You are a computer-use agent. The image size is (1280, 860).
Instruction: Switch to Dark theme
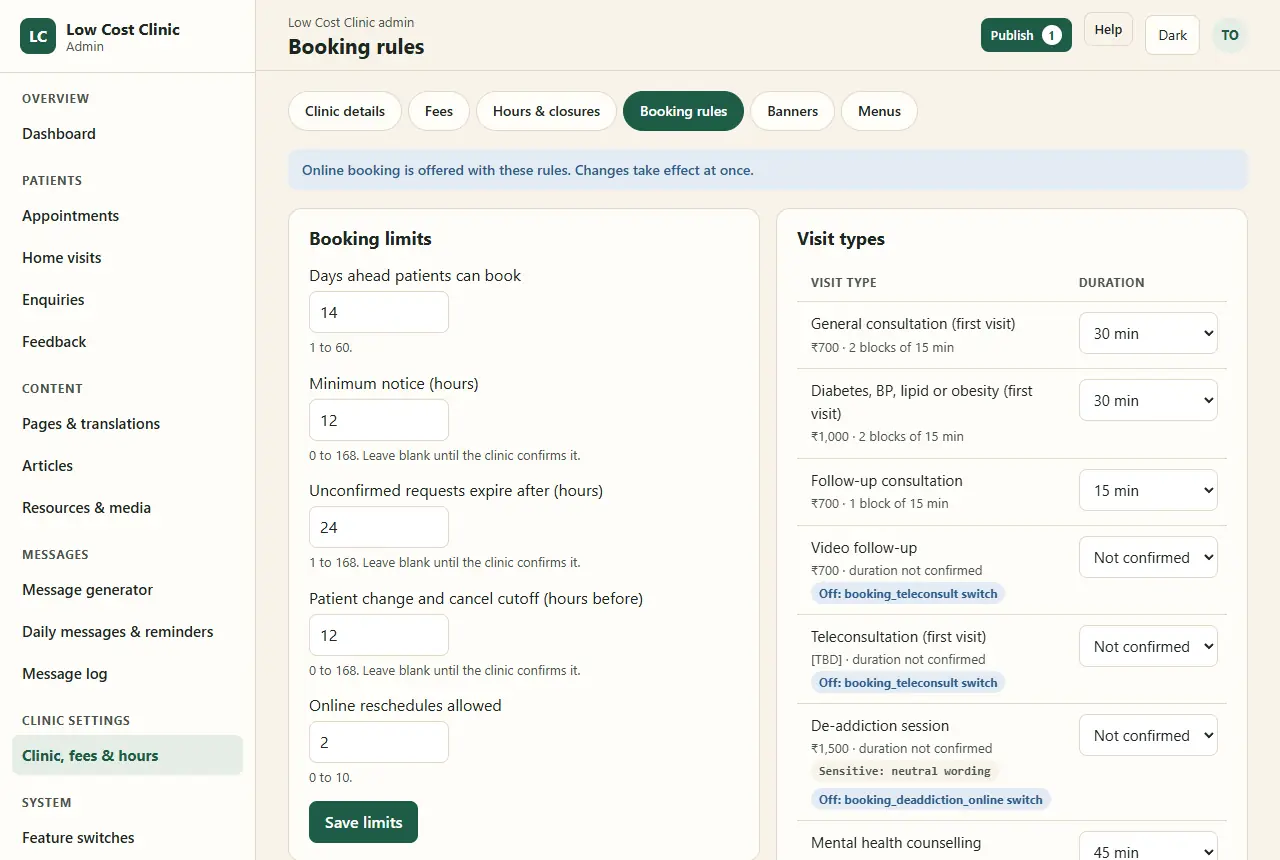pos(1172,35)
